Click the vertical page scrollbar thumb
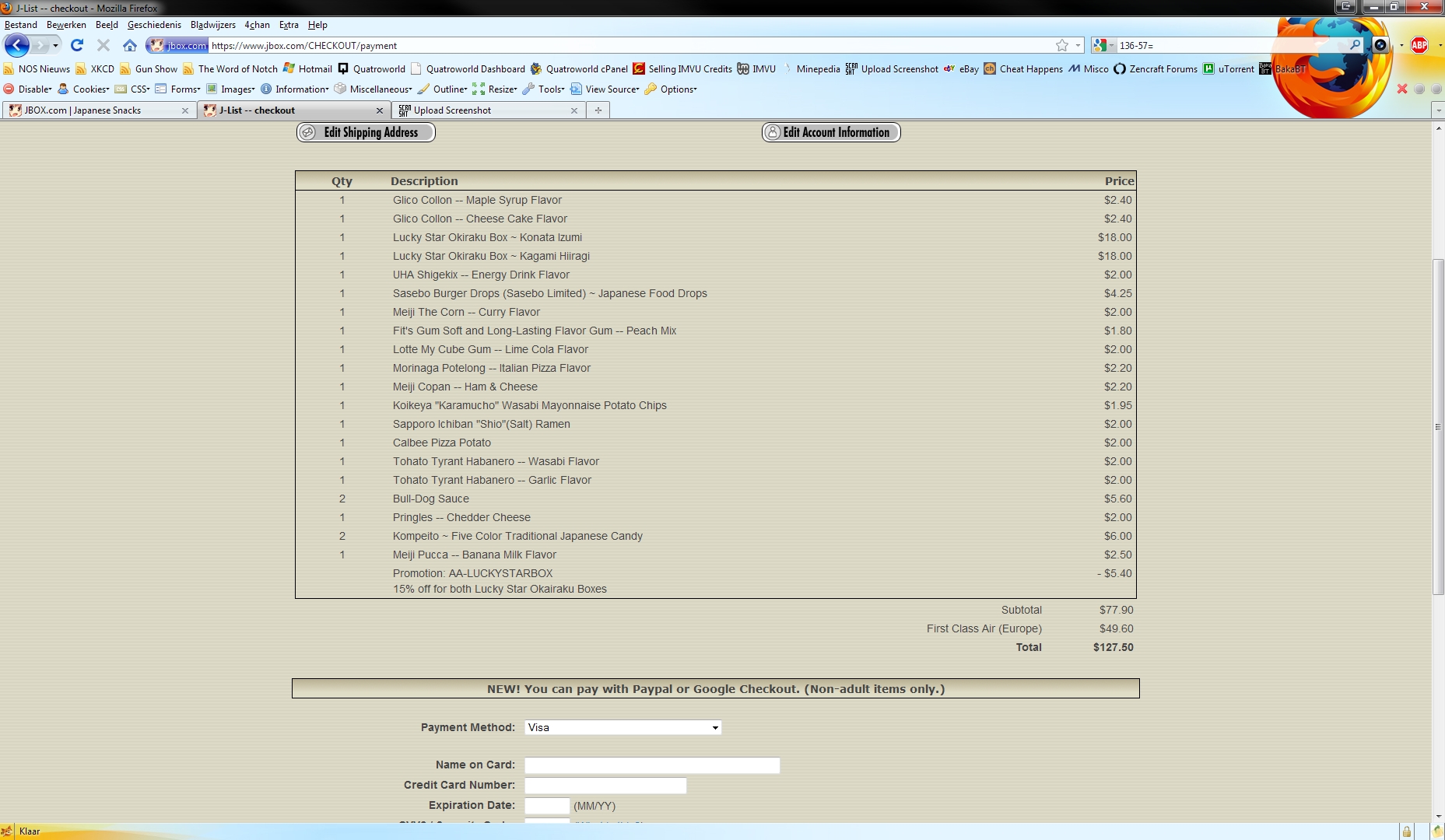This screenshot has height=840, width=1445. [1438, 427]
